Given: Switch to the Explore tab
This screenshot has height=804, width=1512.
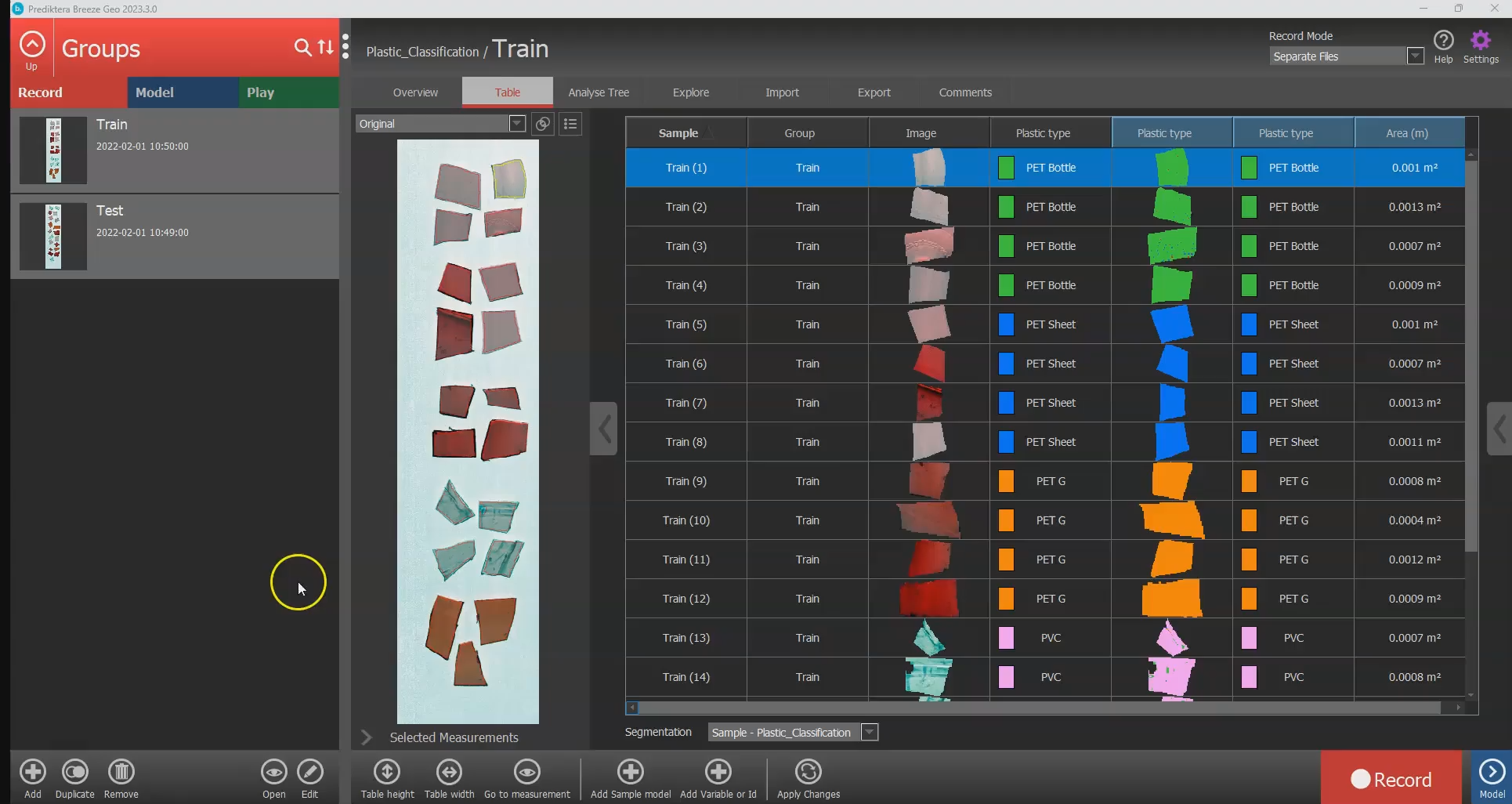Looking at the screenshot, I should (x=690, y=92).
